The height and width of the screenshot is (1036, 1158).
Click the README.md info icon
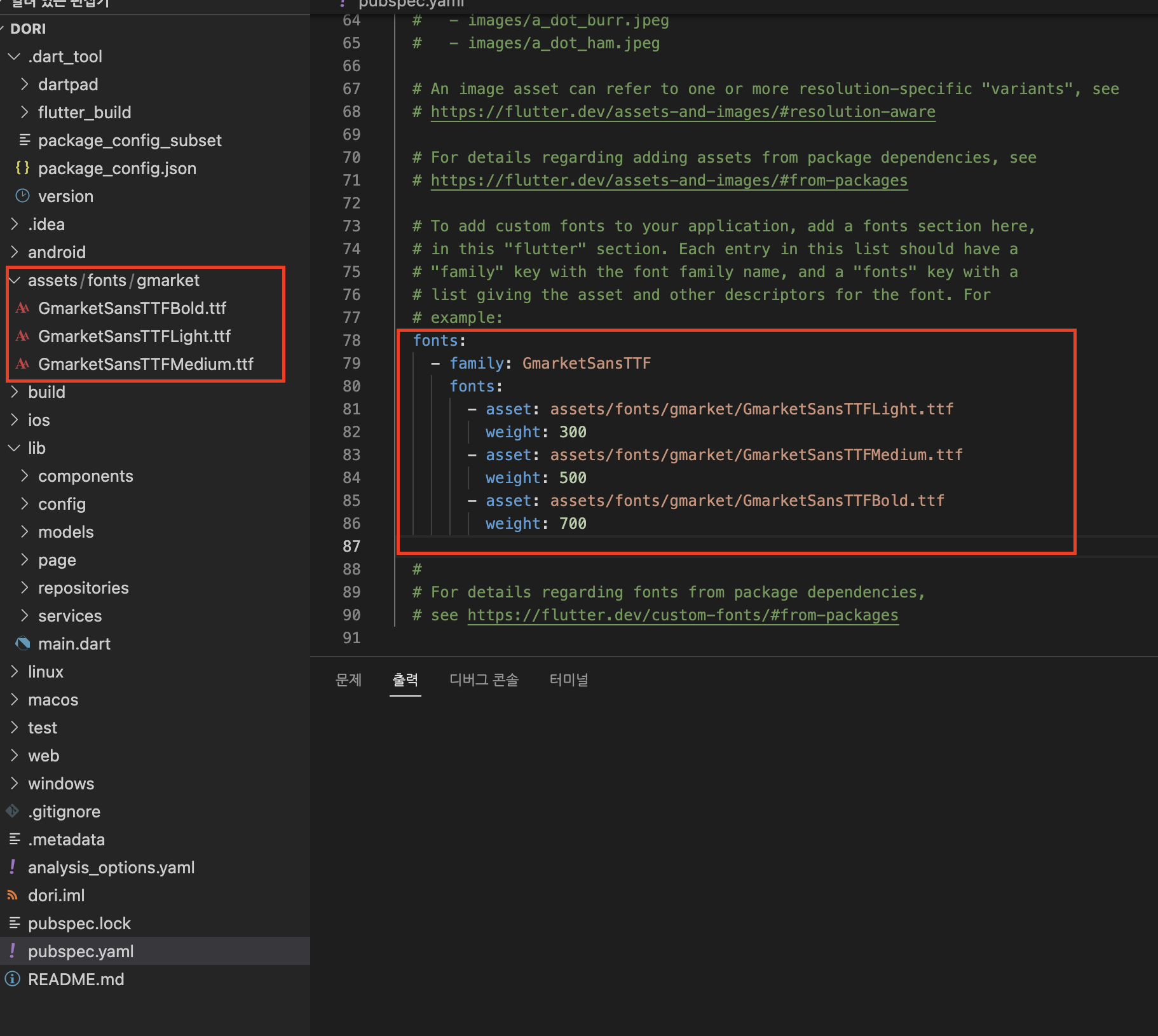tap(13, 979)
